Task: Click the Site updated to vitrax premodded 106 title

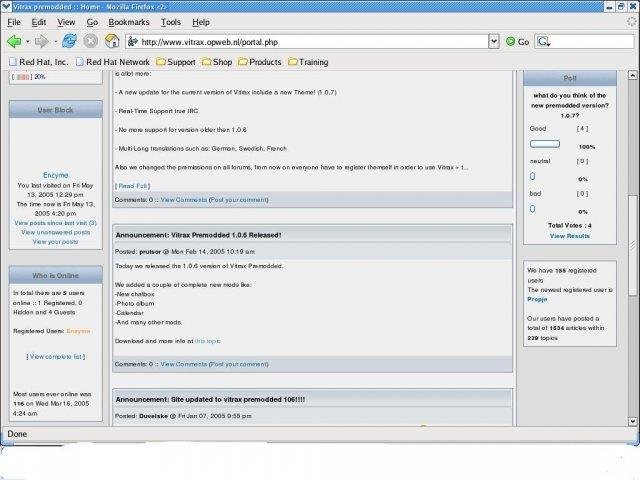Action: [x=210, y=399]
